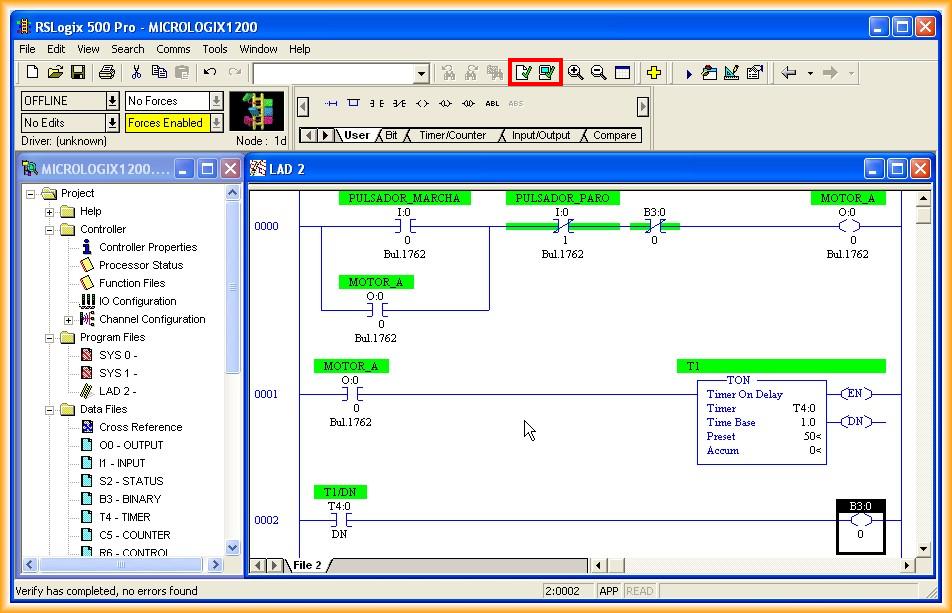952x613 pixels.
Task: Click the Verify Project icon
Action: tap(546, 72)
